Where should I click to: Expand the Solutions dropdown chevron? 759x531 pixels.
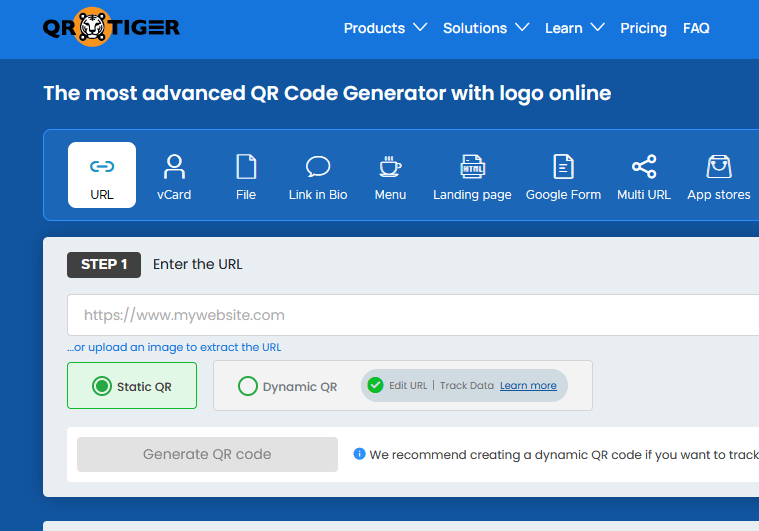pos(522,27)
